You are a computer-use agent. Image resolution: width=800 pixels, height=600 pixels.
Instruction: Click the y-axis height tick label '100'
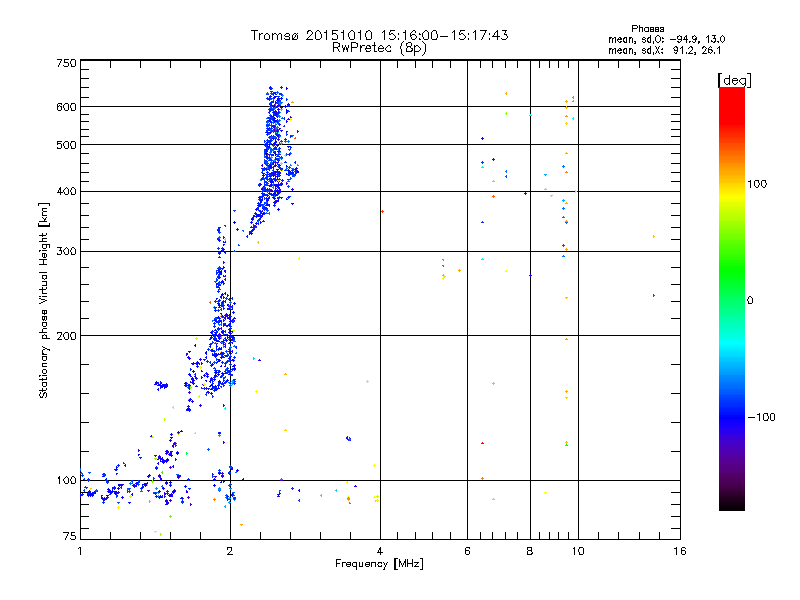pyautogui.click(x=66, y=481)
